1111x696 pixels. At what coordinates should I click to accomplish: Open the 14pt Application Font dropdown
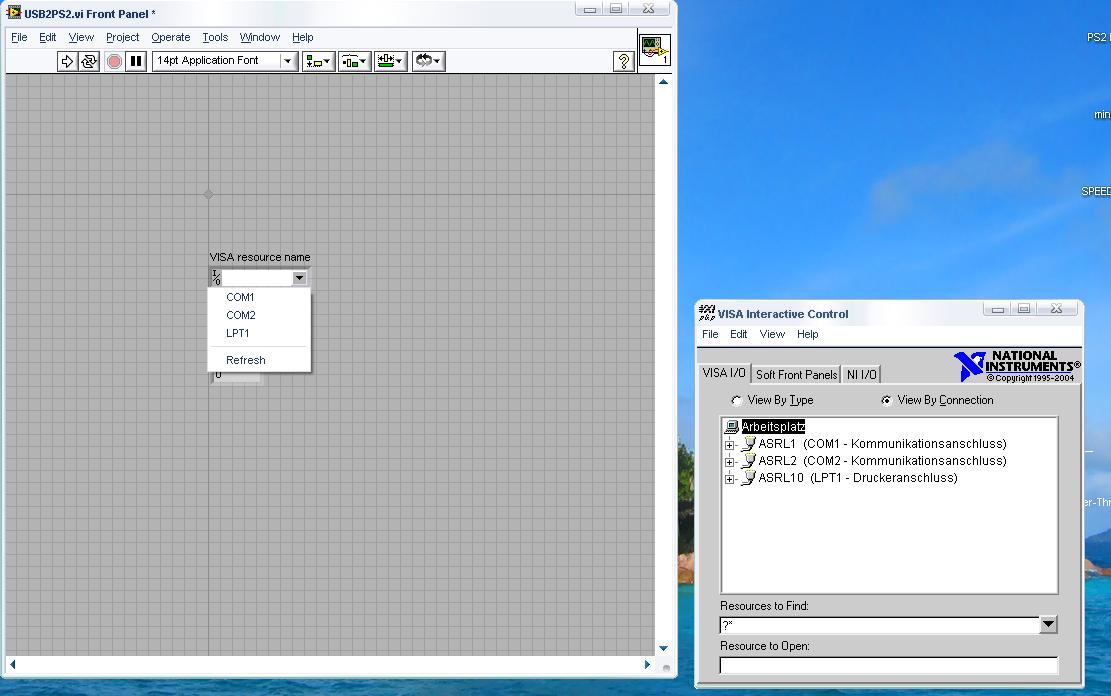(287, 61)
